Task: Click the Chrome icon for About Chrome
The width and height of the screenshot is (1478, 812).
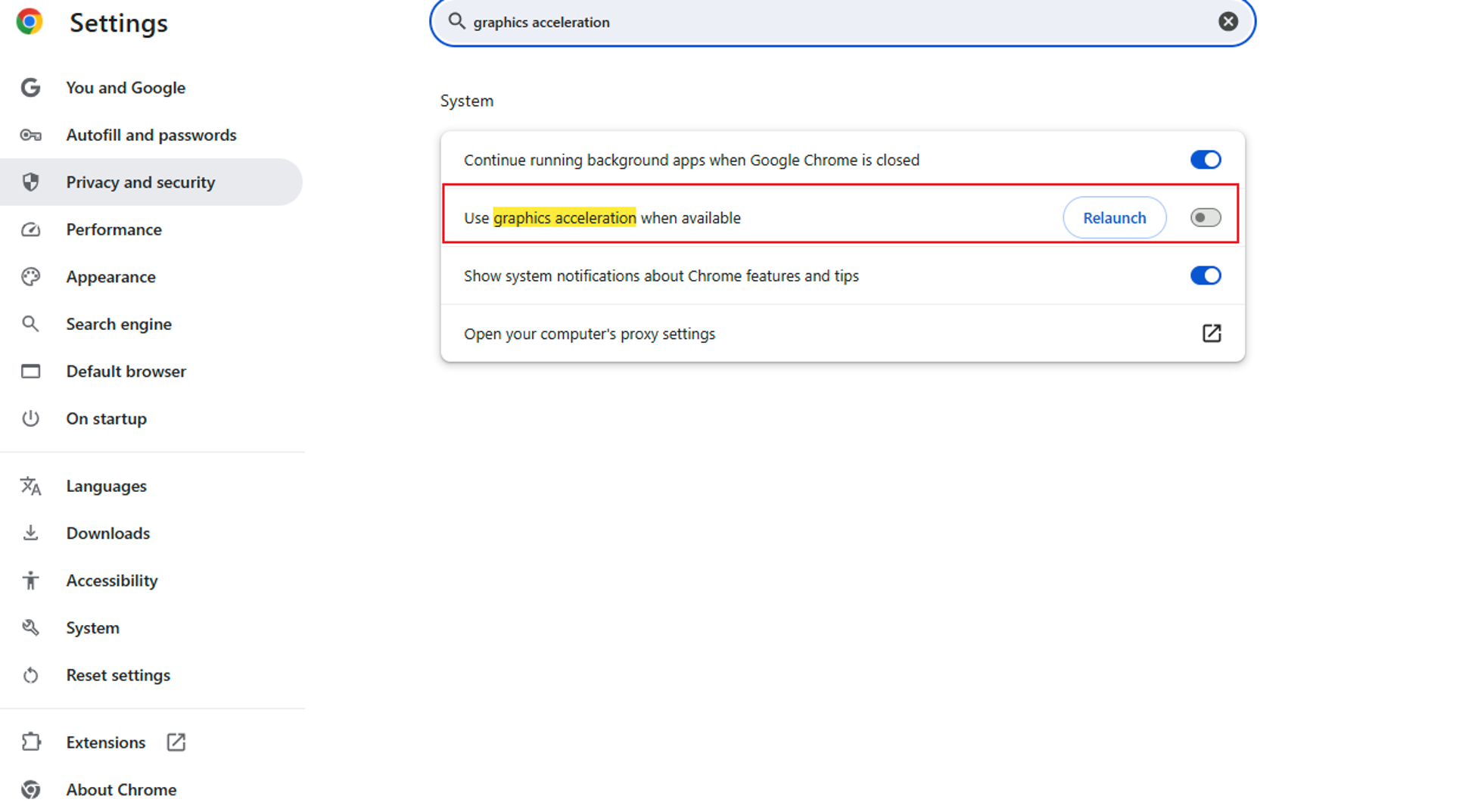Action: click(x=30, y=790)
